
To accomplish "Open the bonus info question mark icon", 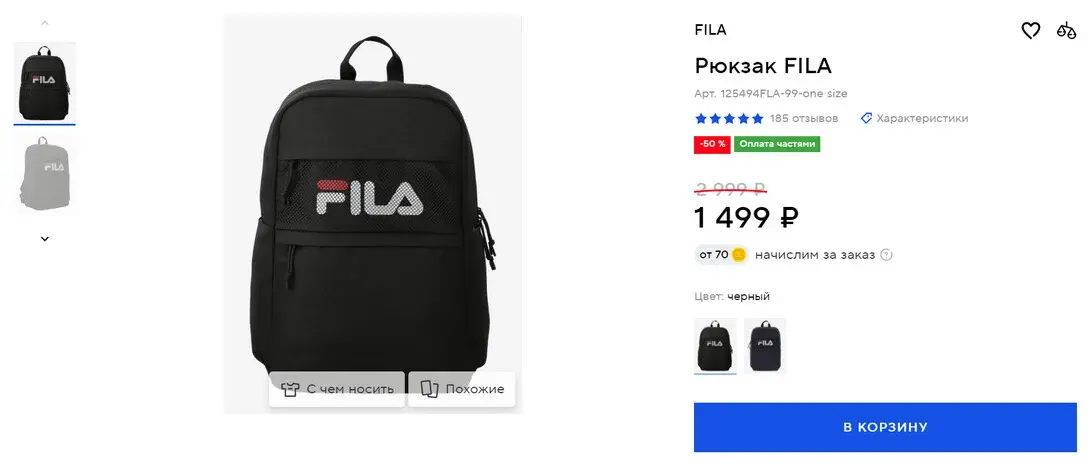I will click(x=886, y=255).
